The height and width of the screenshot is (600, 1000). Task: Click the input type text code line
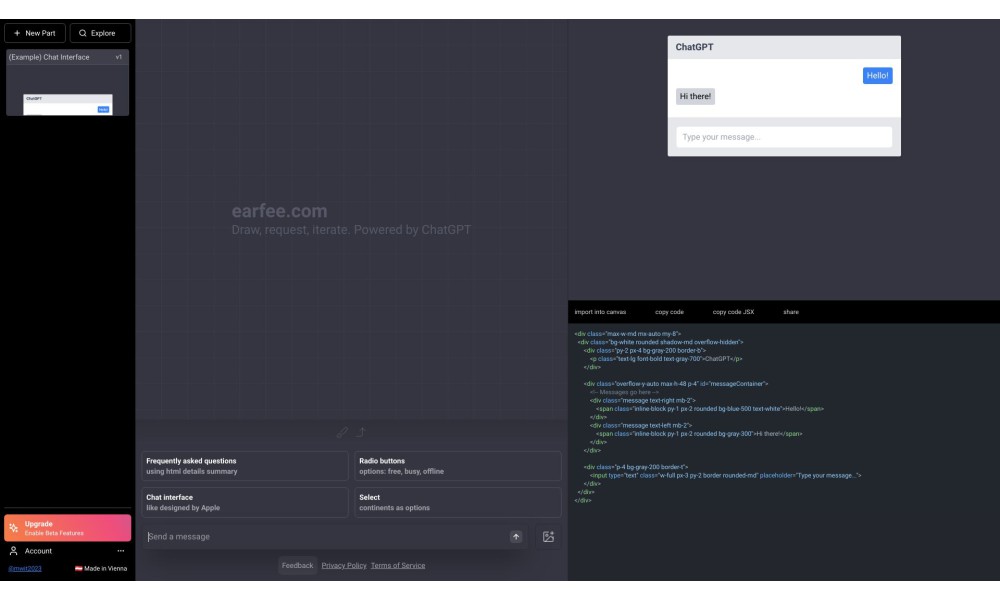[725, 476]
